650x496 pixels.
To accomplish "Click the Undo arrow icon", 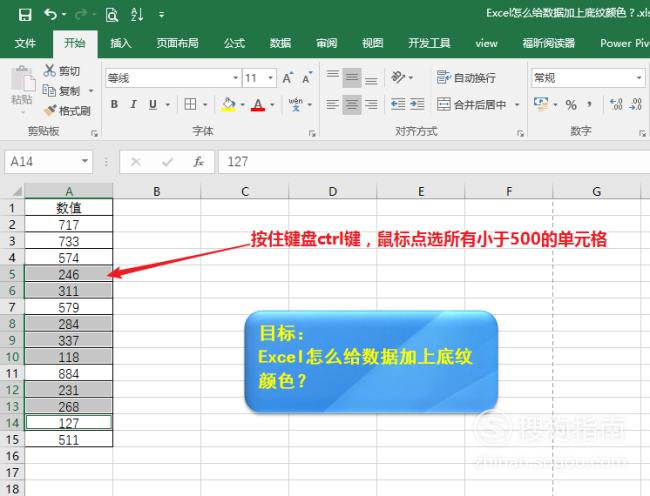I will (x=51, y=15).
